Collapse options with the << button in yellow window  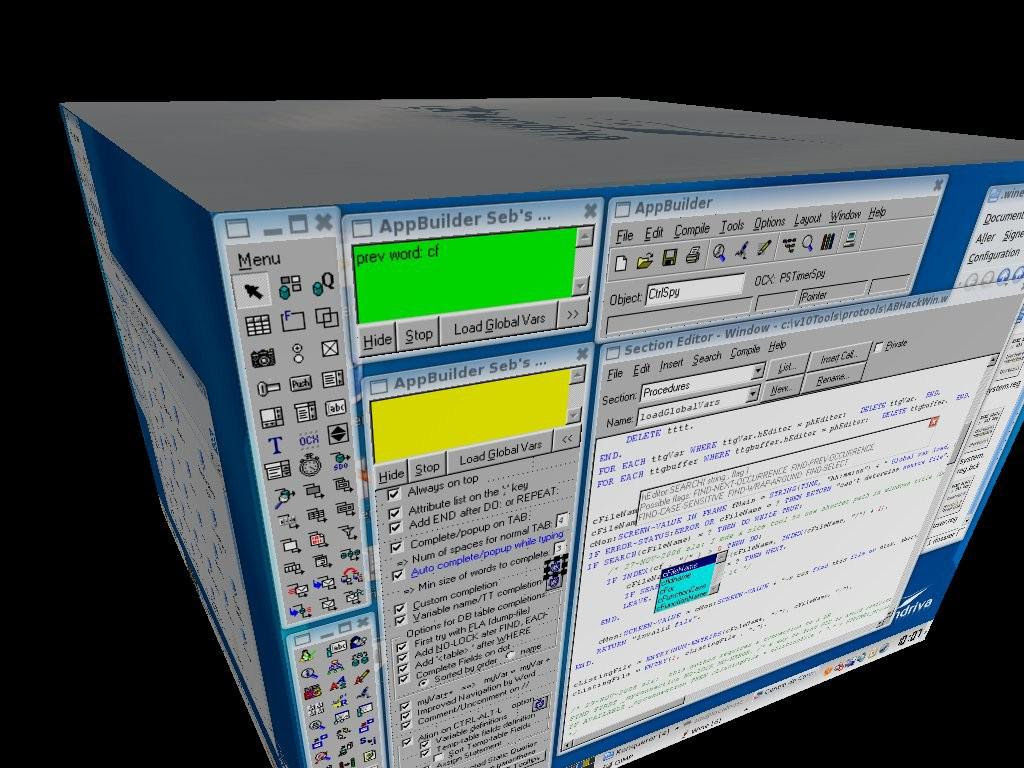pos(566,439)
